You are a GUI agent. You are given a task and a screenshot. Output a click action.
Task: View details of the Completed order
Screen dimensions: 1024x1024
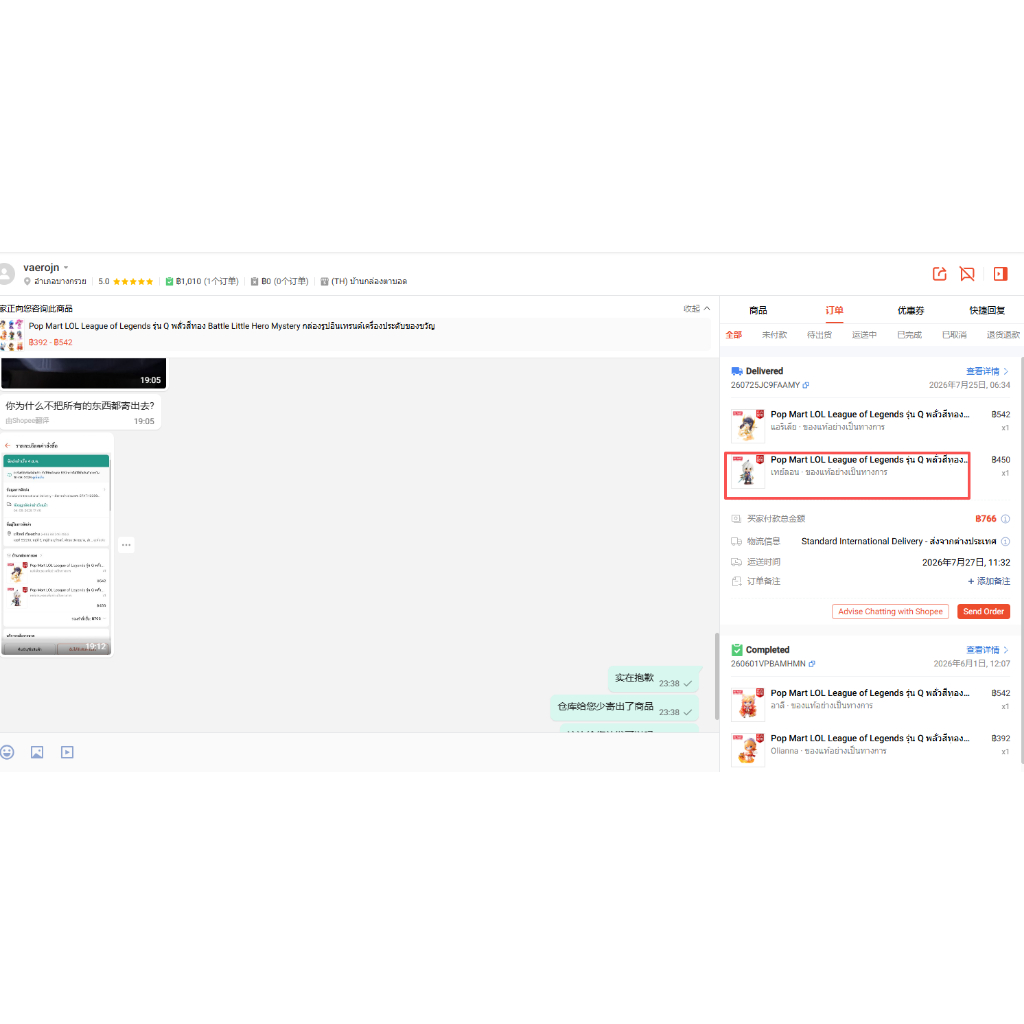[987, 650]
